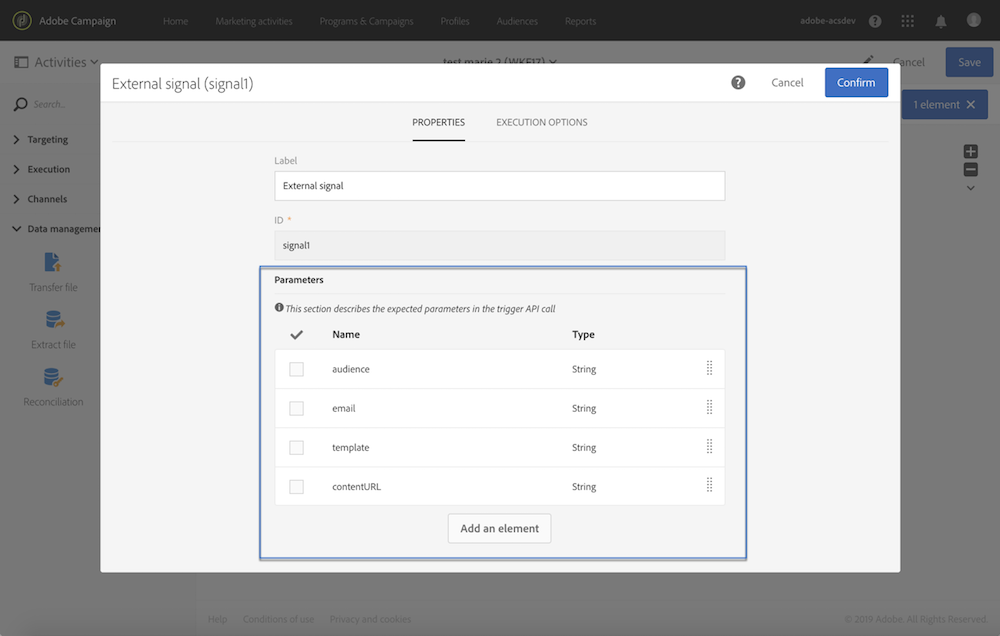The width and height of the screenshot is (1000, 636).
Task: Select the Transfer file activity icon
Action: (53, 262)
